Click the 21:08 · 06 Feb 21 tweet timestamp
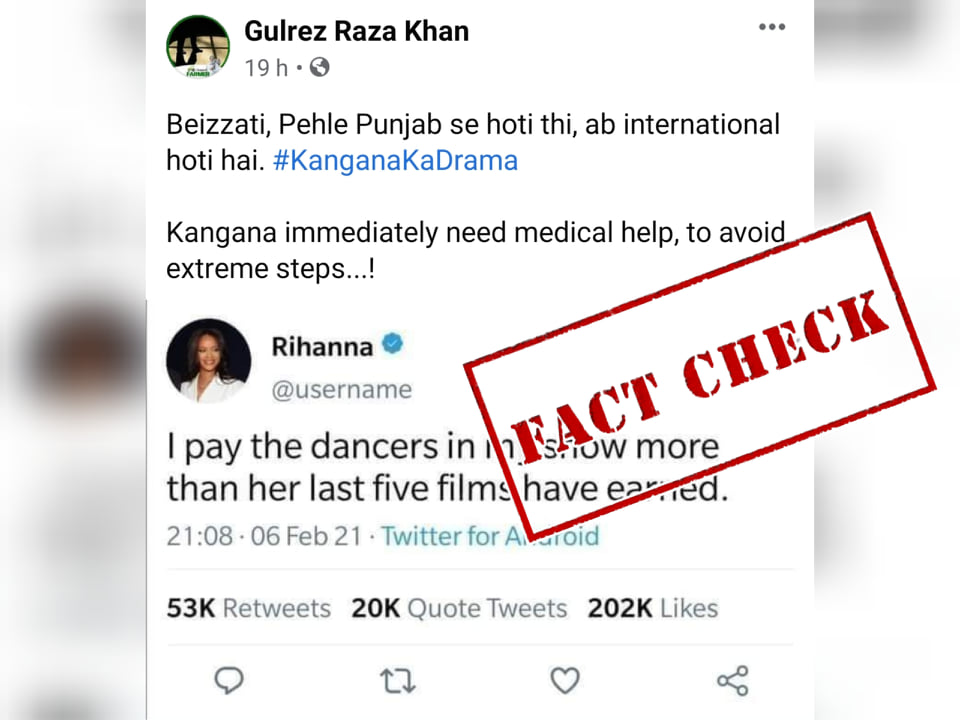960x720 pixels. tap(264, 536)
